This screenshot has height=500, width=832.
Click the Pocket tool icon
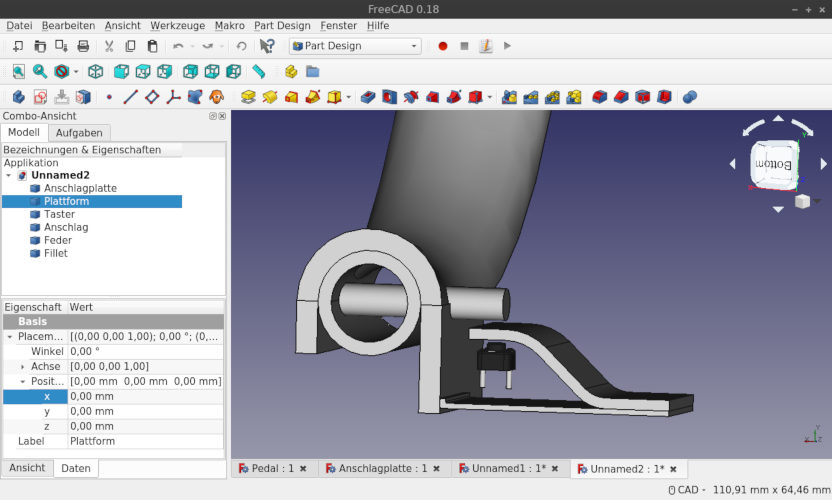367,97
